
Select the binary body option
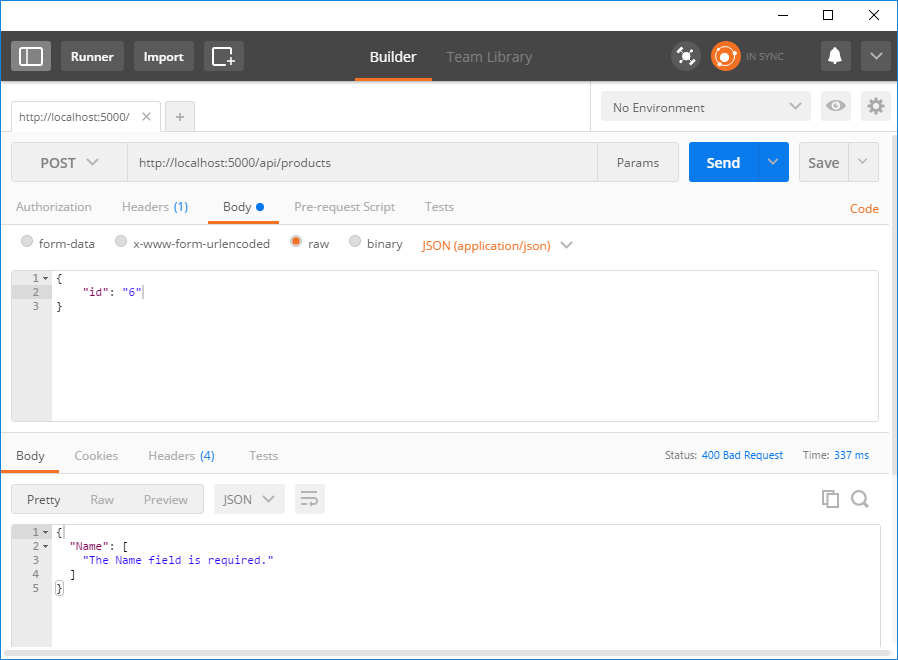click(355, 243)
